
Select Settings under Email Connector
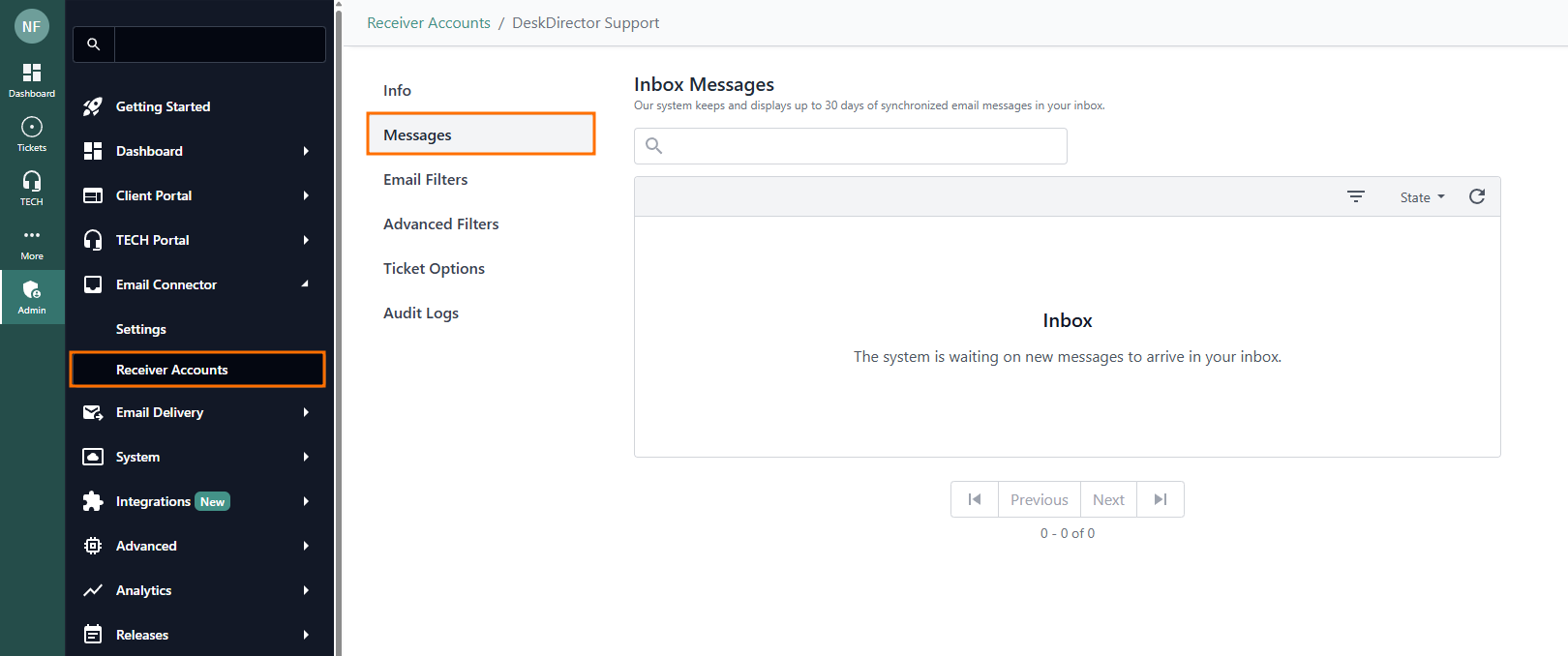[141, 329]
